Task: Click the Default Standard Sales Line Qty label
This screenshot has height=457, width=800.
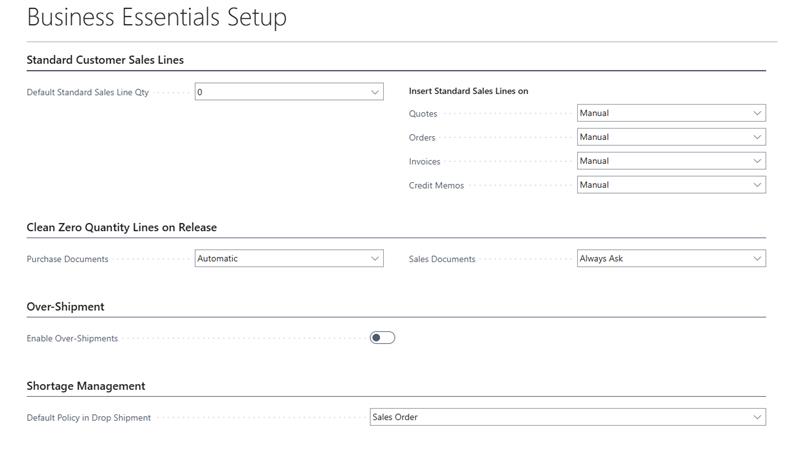Action: click(x=87, y=92)
